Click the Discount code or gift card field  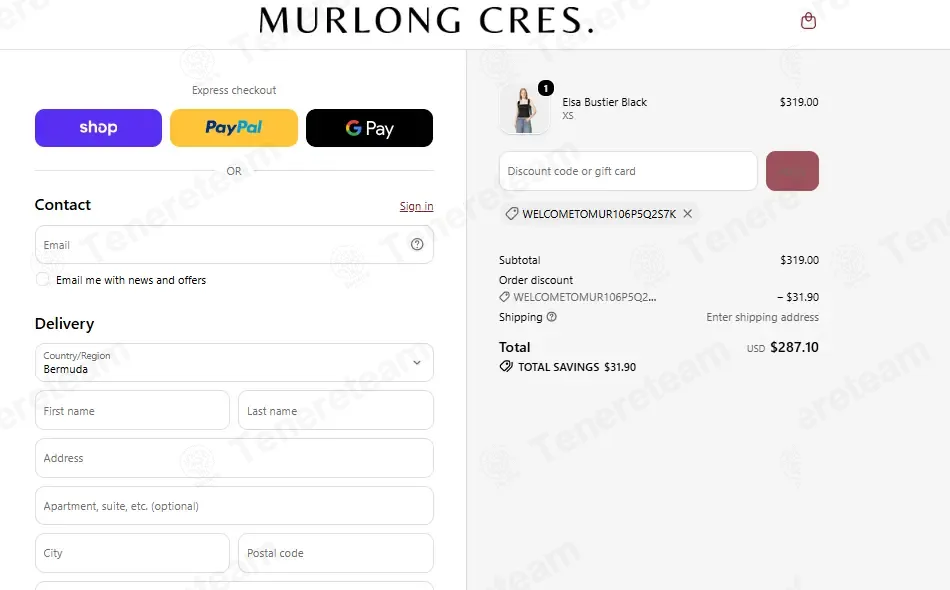pyautogui.click(x=628, y=171)
